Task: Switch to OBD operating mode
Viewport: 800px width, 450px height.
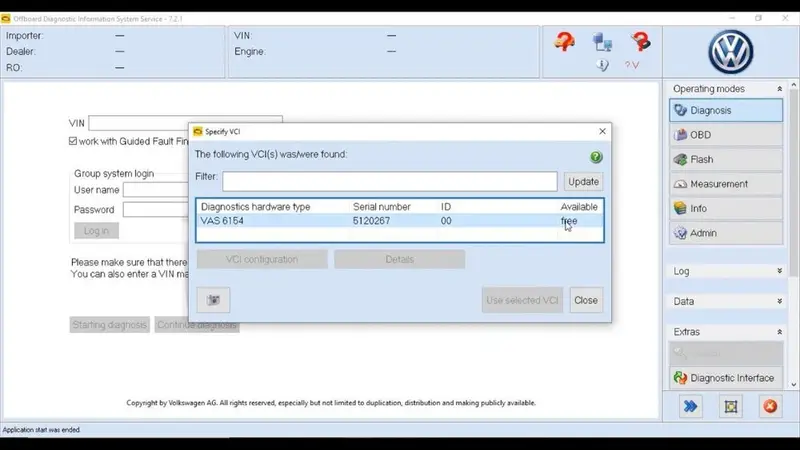Action: [x=726, y=135]
